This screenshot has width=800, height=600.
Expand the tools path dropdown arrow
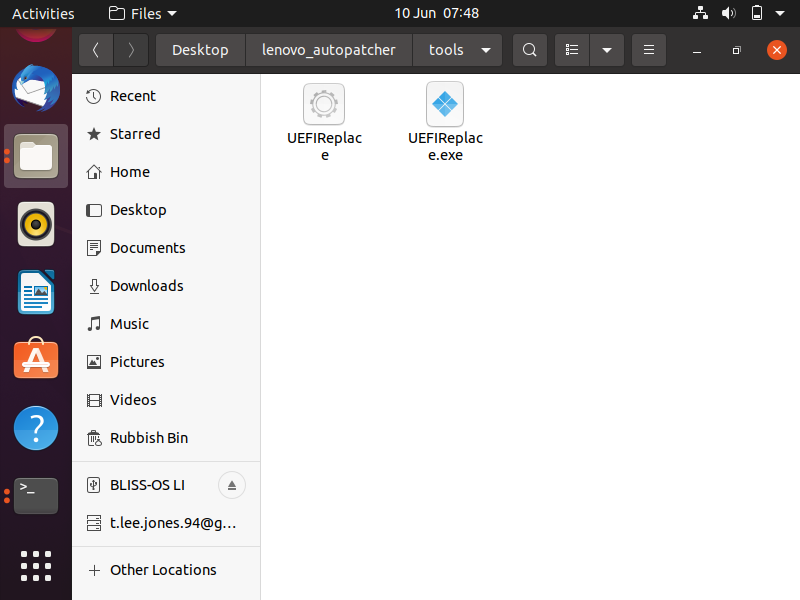(486, 50)
